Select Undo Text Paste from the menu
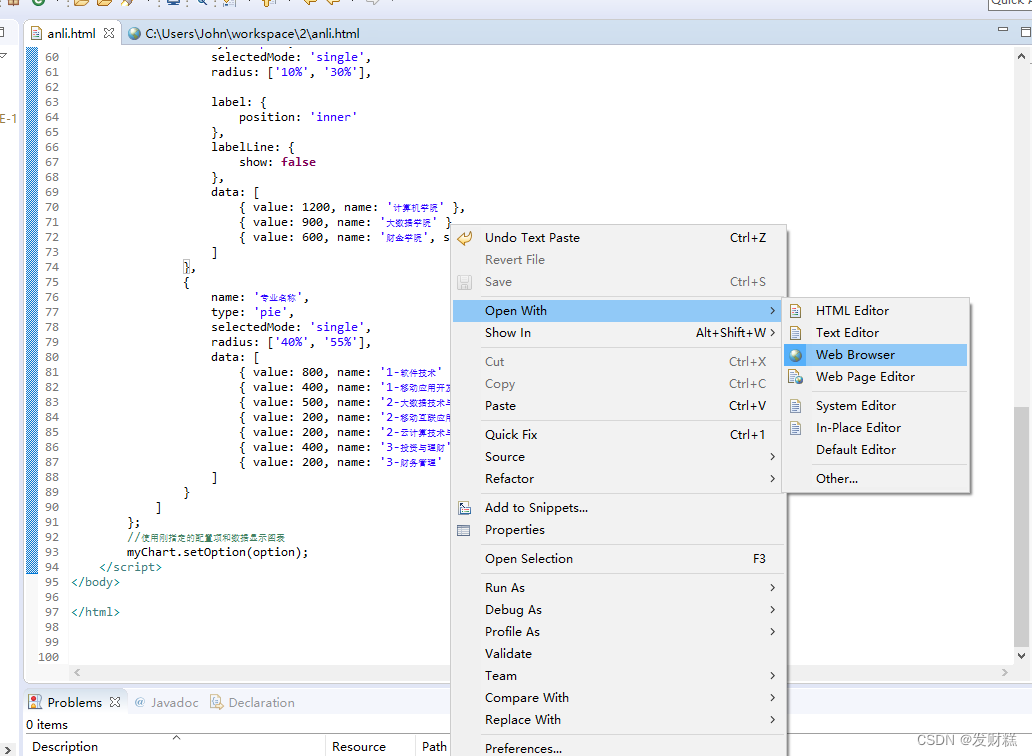Screen dimensions: 1032x756 point(531,237)
